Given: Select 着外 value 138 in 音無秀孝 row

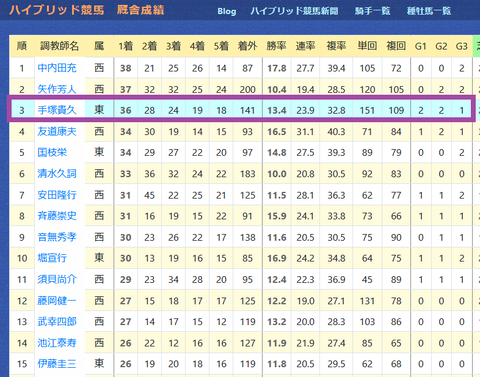Looking at the screenshot, I should pos(247,237).
